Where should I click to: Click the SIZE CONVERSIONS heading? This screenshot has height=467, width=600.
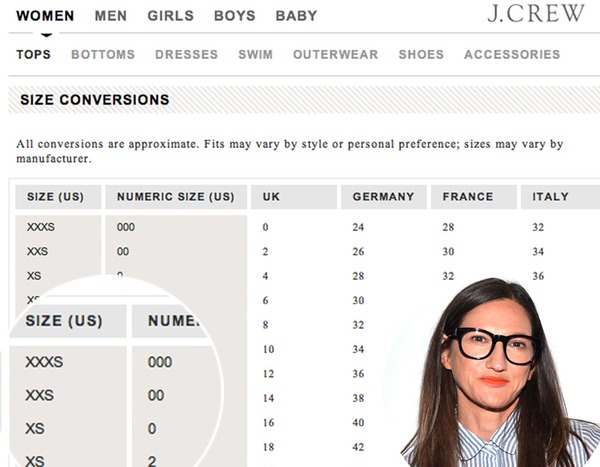[95, 100]
